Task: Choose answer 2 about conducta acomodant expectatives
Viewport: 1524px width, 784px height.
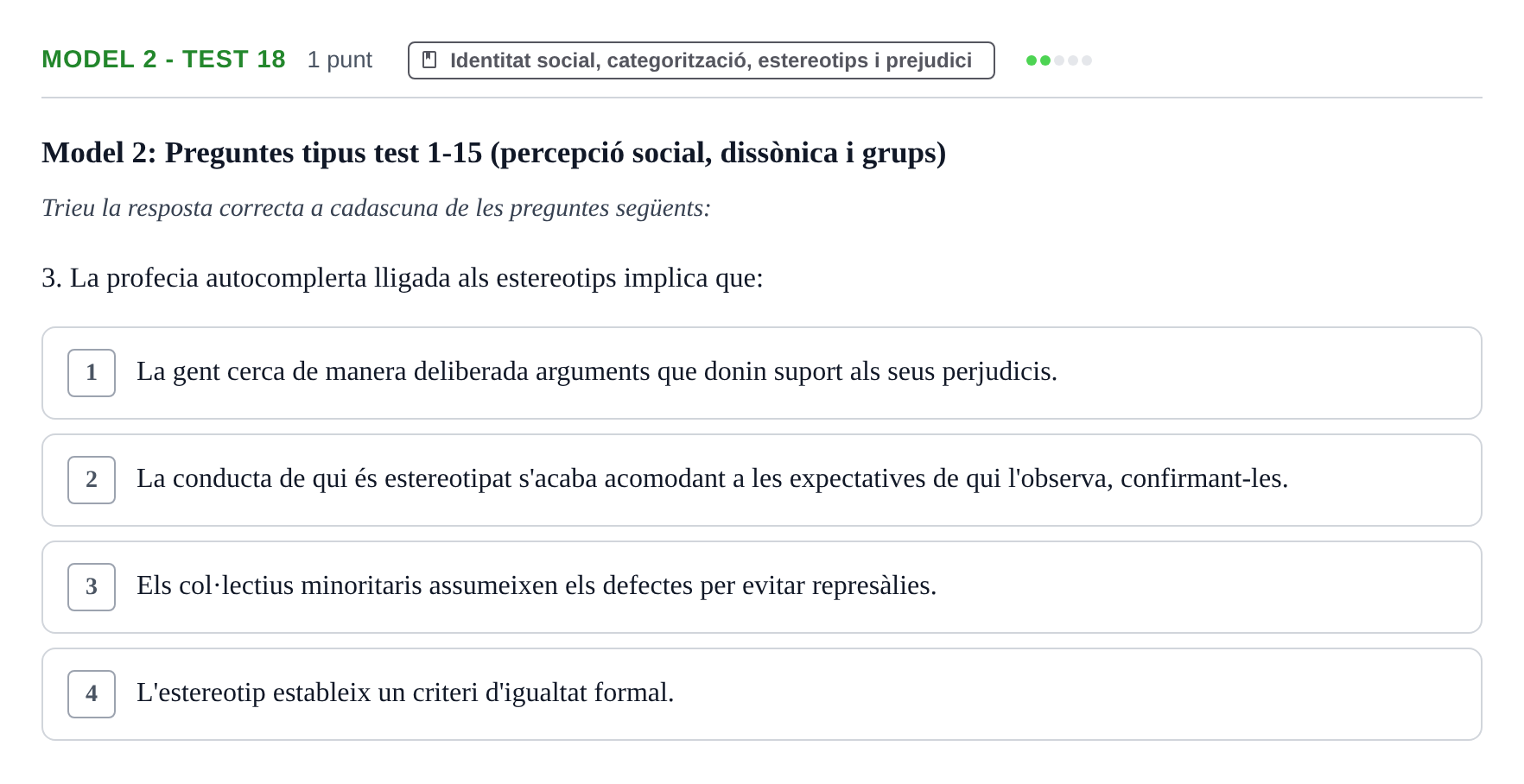Action: pos(761,480)
